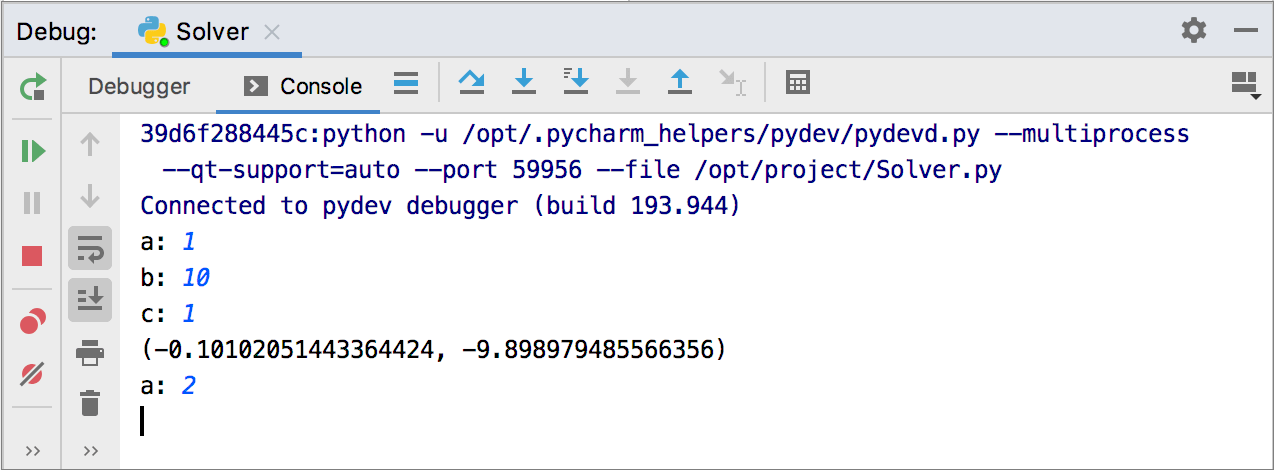The height and width of the screenshot is (470, 1274).
Task: Expand more left toolbar actions
Action: click(32, 451)
